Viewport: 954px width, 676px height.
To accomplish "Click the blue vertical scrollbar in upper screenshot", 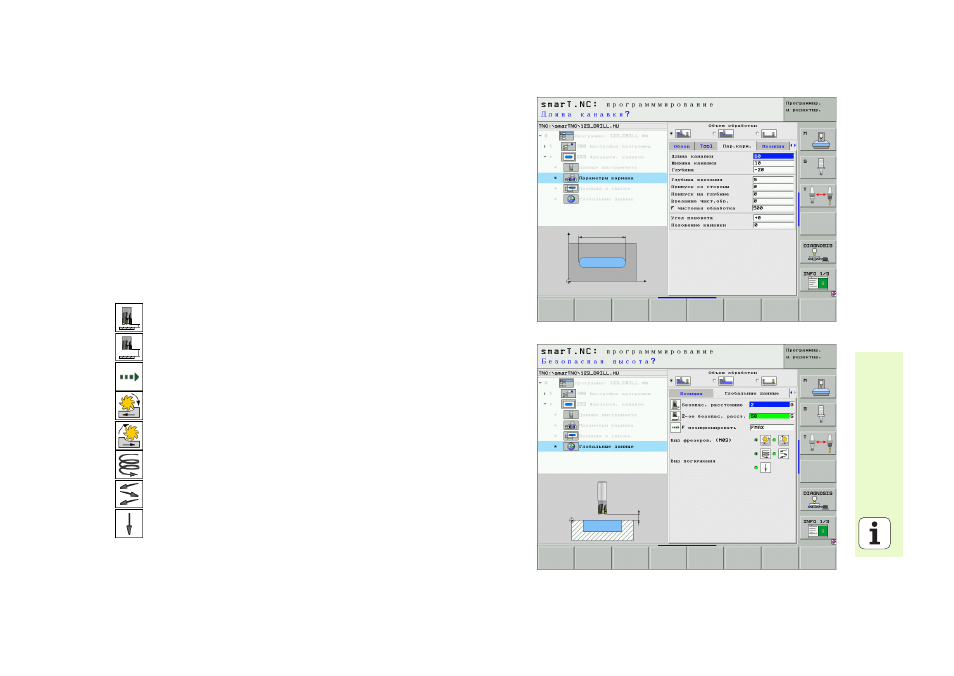I will pos(798,209).
